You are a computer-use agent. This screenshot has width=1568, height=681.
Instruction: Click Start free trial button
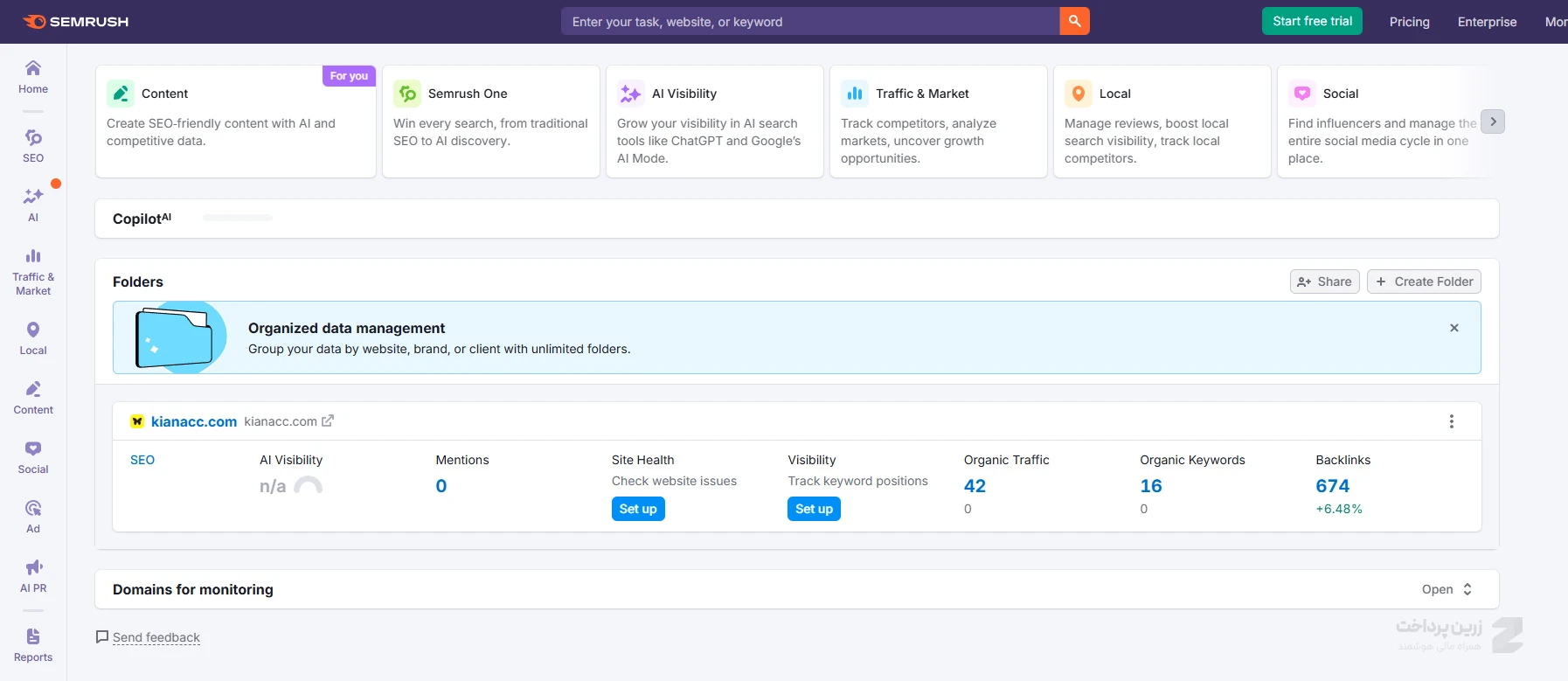point(1312,21)
